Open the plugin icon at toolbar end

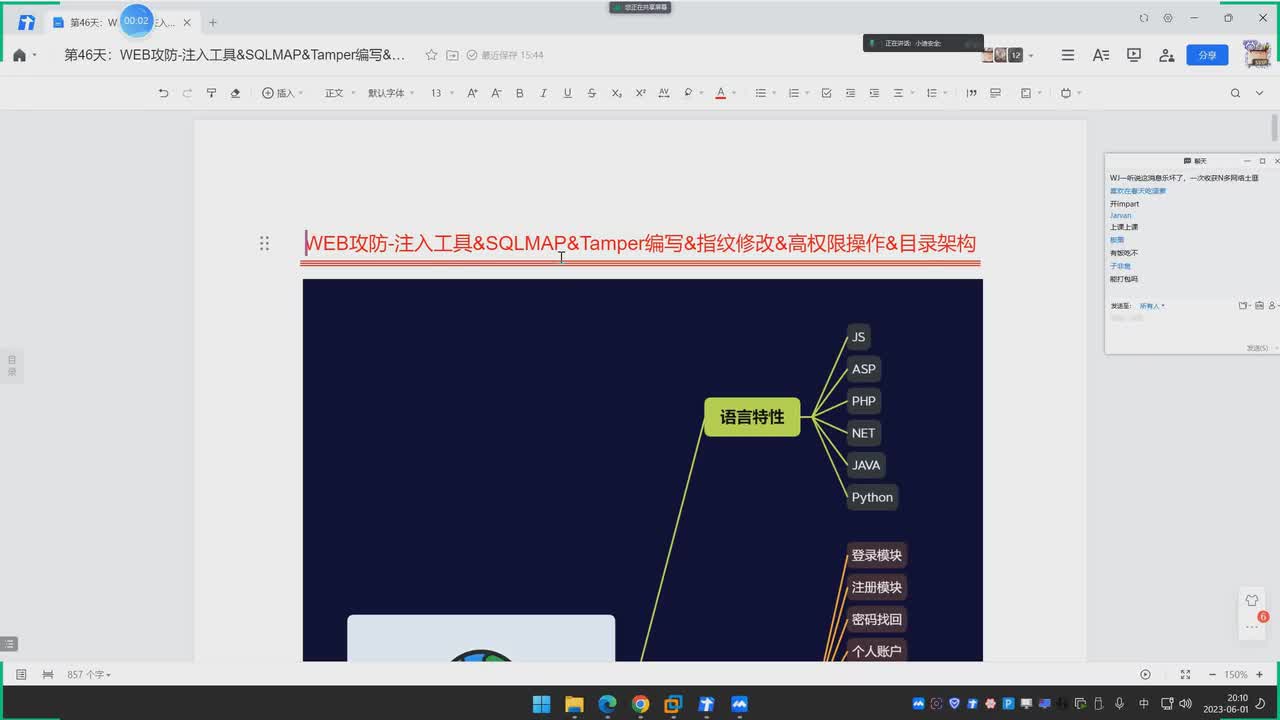point(1066,93)
